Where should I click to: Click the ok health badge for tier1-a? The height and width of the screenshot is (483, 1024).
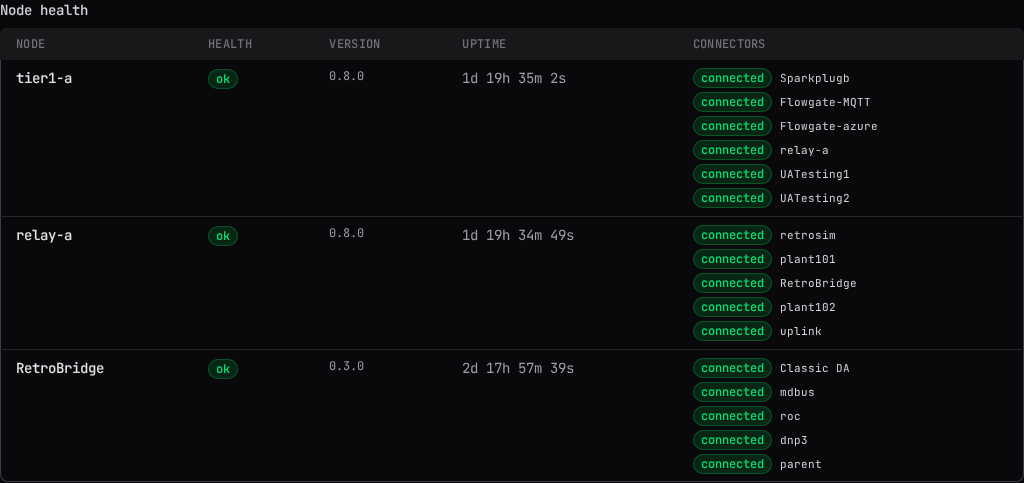(x=223, y=79)
